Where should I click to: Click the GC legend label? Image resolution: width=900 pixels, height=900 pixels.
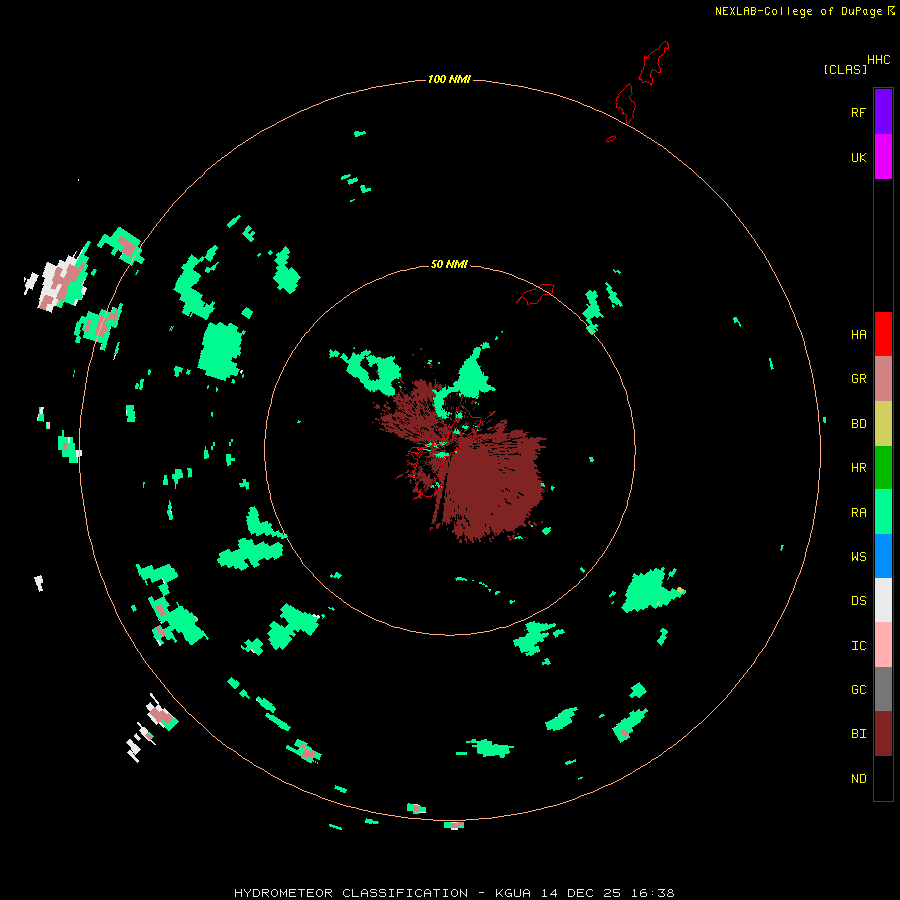[x=858, y=689]
